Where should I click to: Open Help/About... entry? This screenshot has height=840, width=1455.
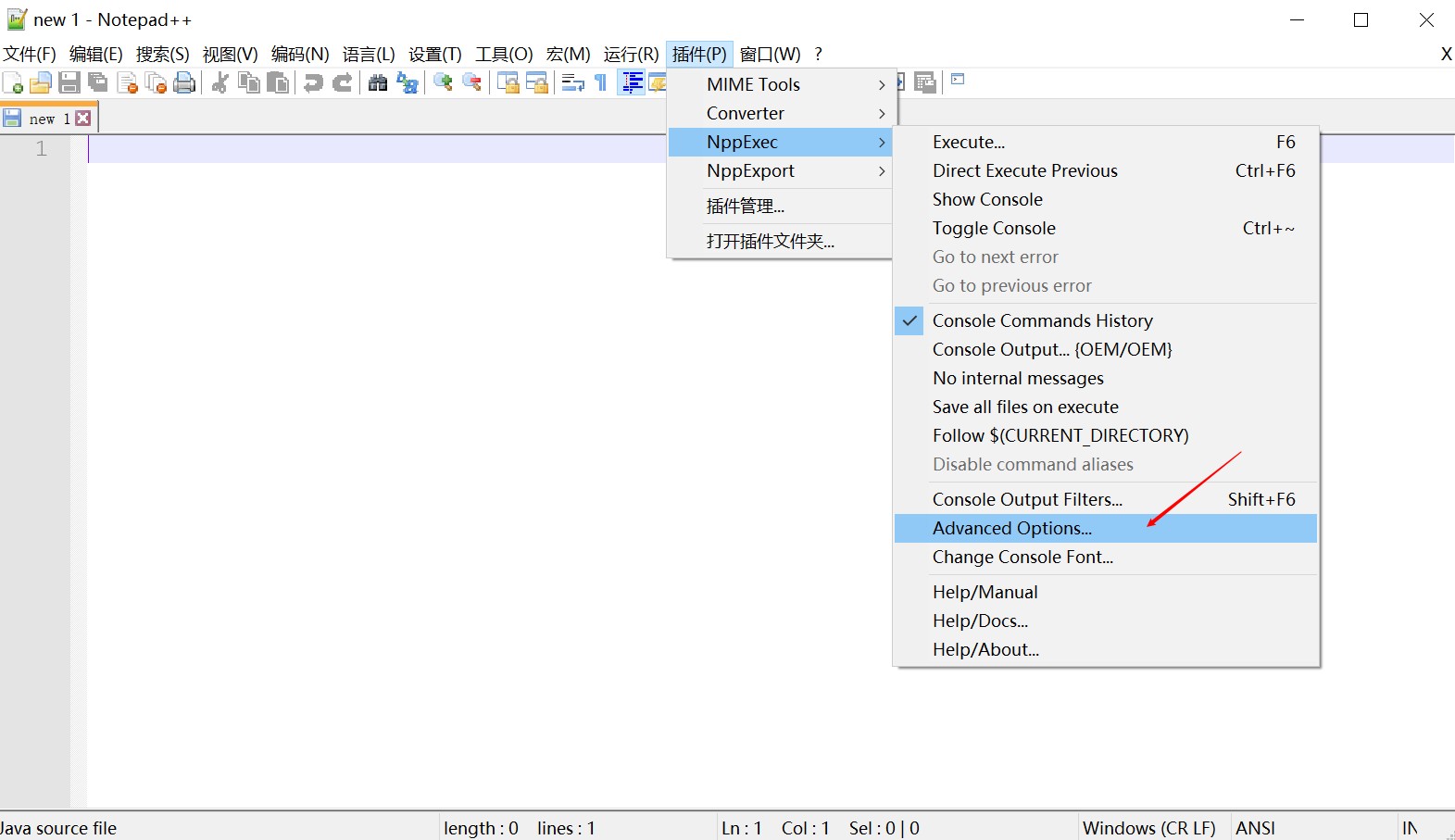(x=1105, y=649)
